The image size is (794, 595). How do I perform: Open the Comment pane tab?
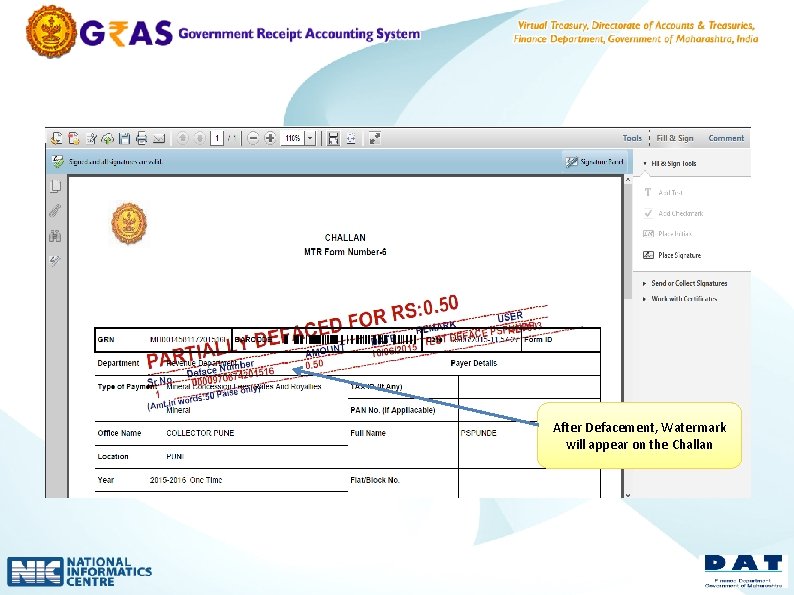[x=726, y=138]
